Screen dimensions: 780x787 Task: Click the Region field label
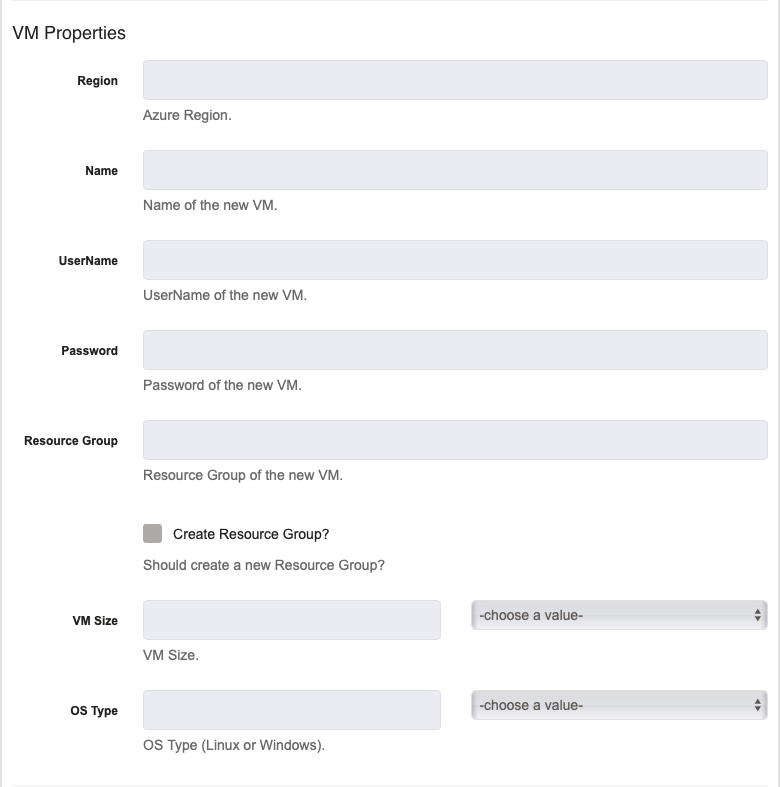pos(97,81)
